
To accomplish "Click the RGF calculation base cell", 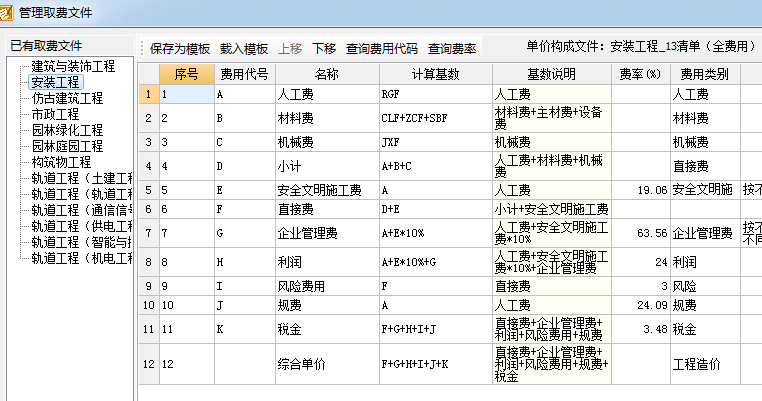I will point(435,94).
